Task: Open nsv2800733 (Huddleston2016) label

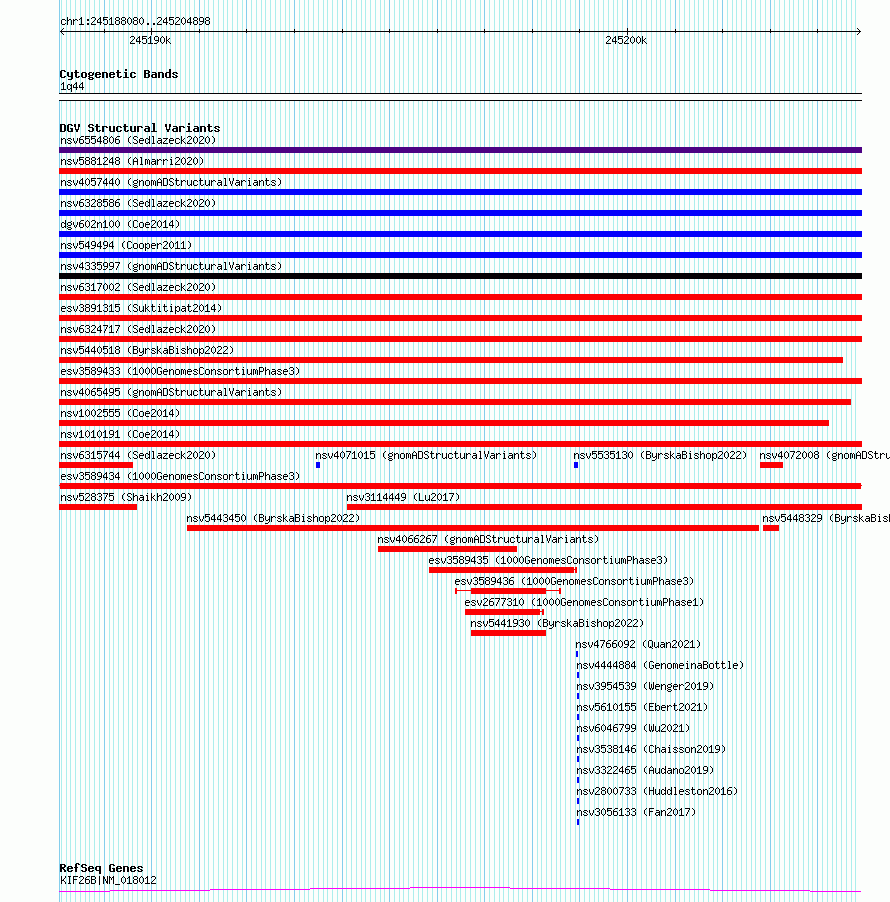Action: point(657,791)
